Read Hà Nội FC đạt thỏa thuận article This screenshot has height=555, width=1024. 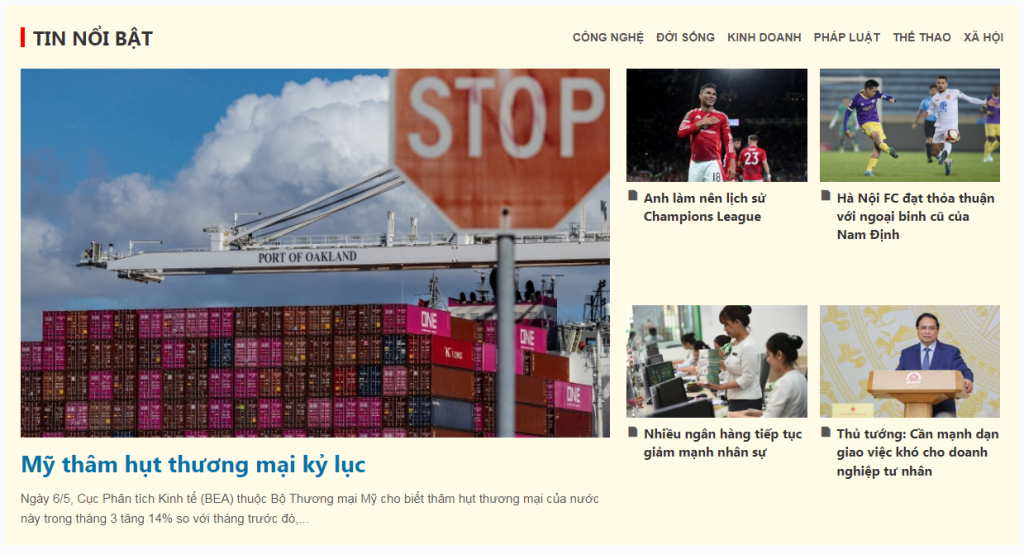coord(916,216)
